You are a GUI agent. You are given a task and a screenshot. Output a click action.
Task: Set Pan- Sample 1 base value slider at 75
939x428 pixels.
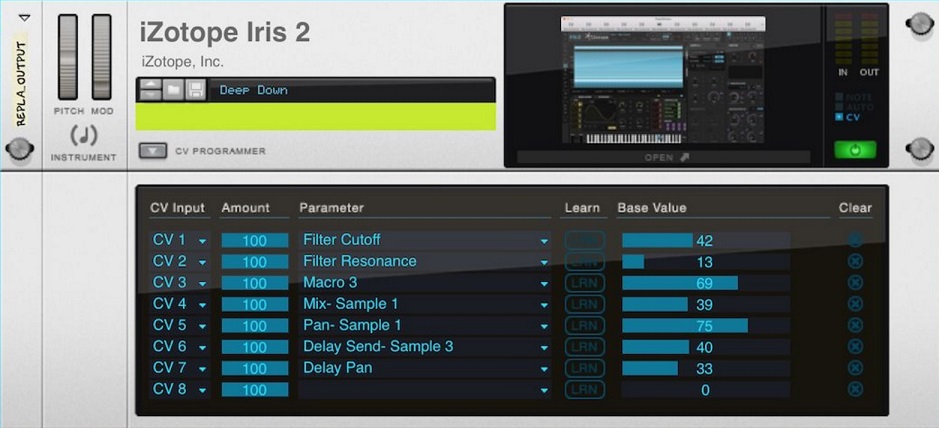(706, 325)
